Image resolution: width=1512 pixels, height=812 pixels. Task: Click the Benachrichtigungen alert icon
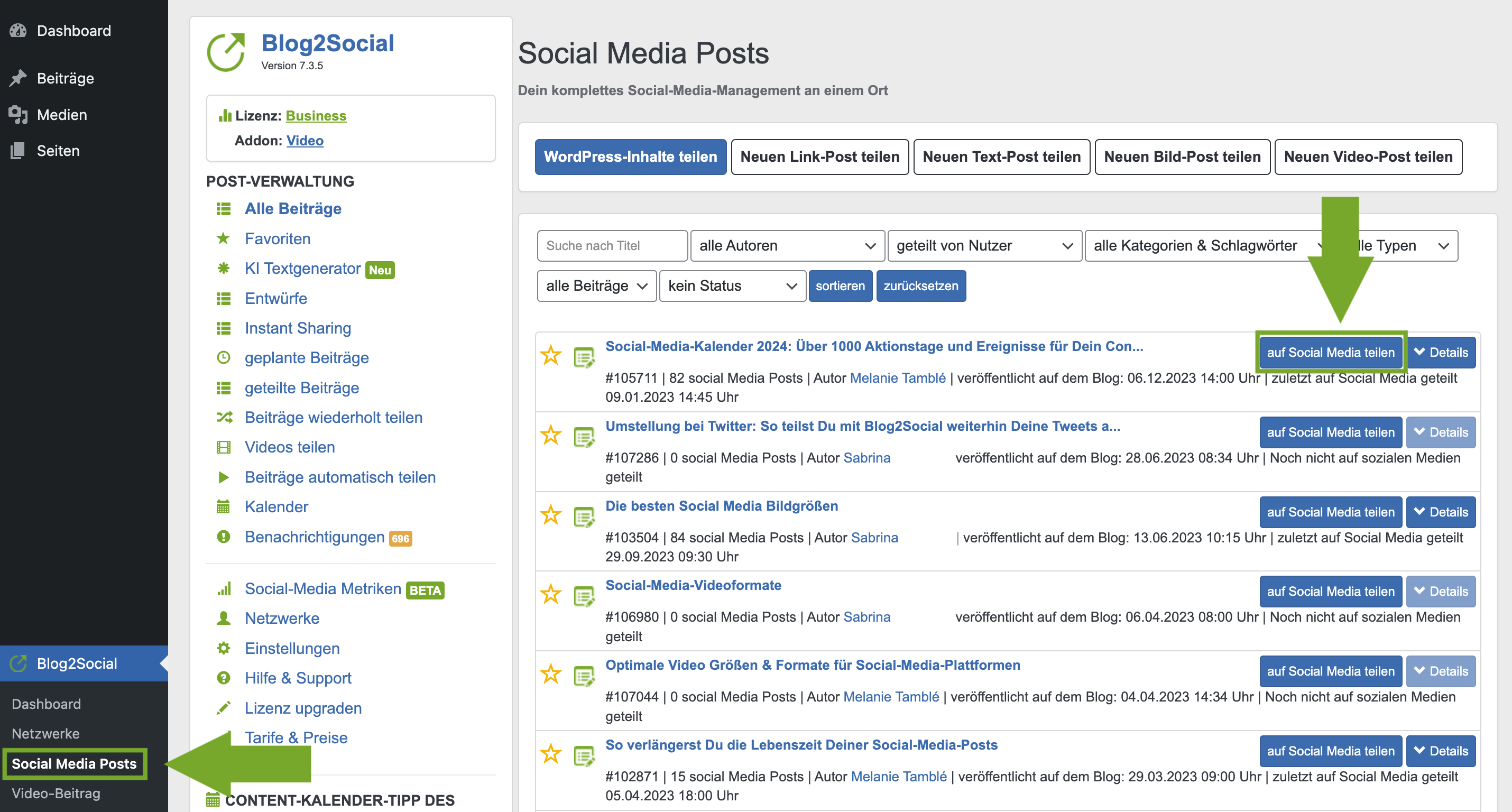tap(223, 537)
